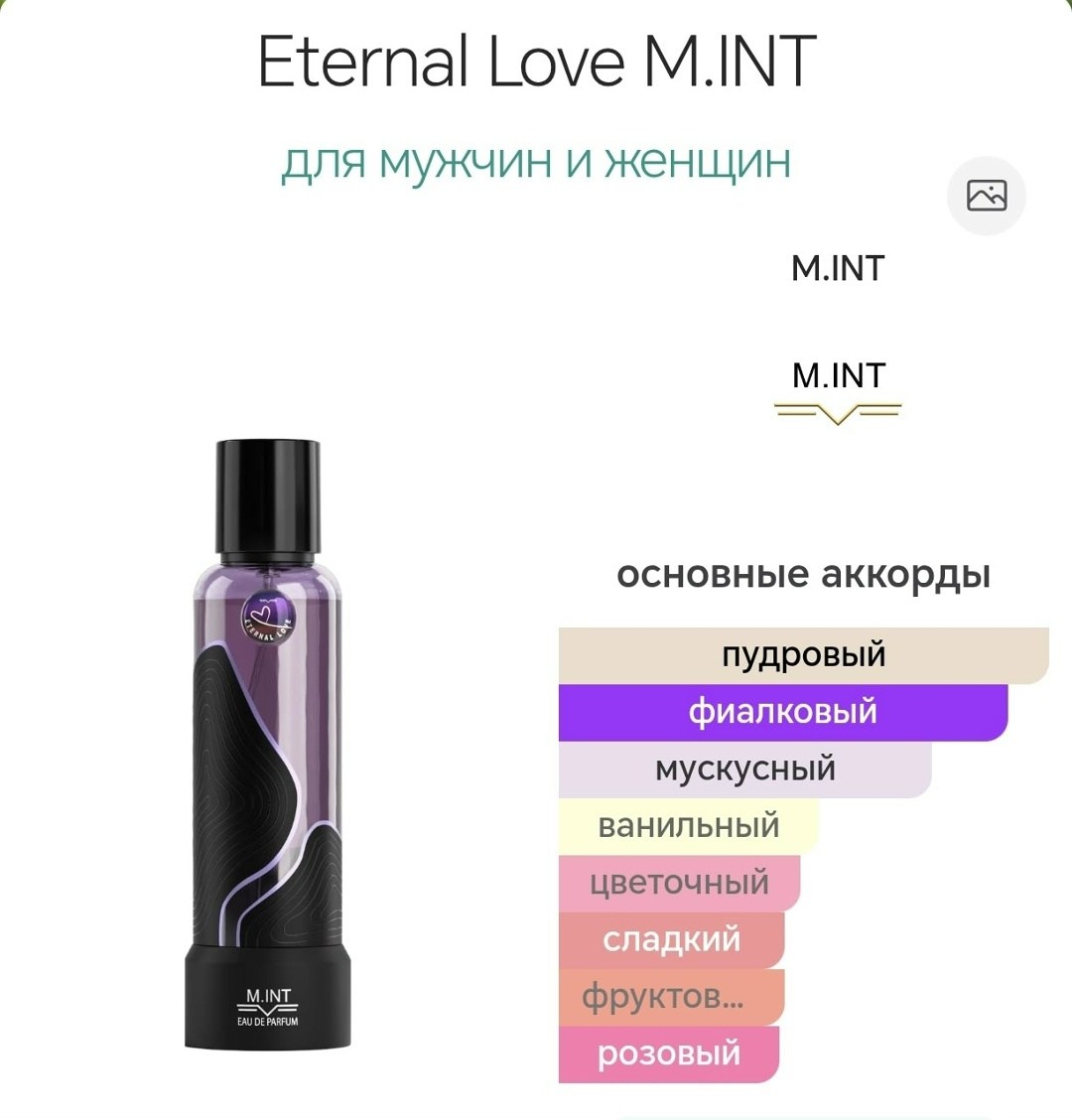Select the truncated фруктов... accord bar
This screenshot has height=1120, width=1072.
click(671, 997)
